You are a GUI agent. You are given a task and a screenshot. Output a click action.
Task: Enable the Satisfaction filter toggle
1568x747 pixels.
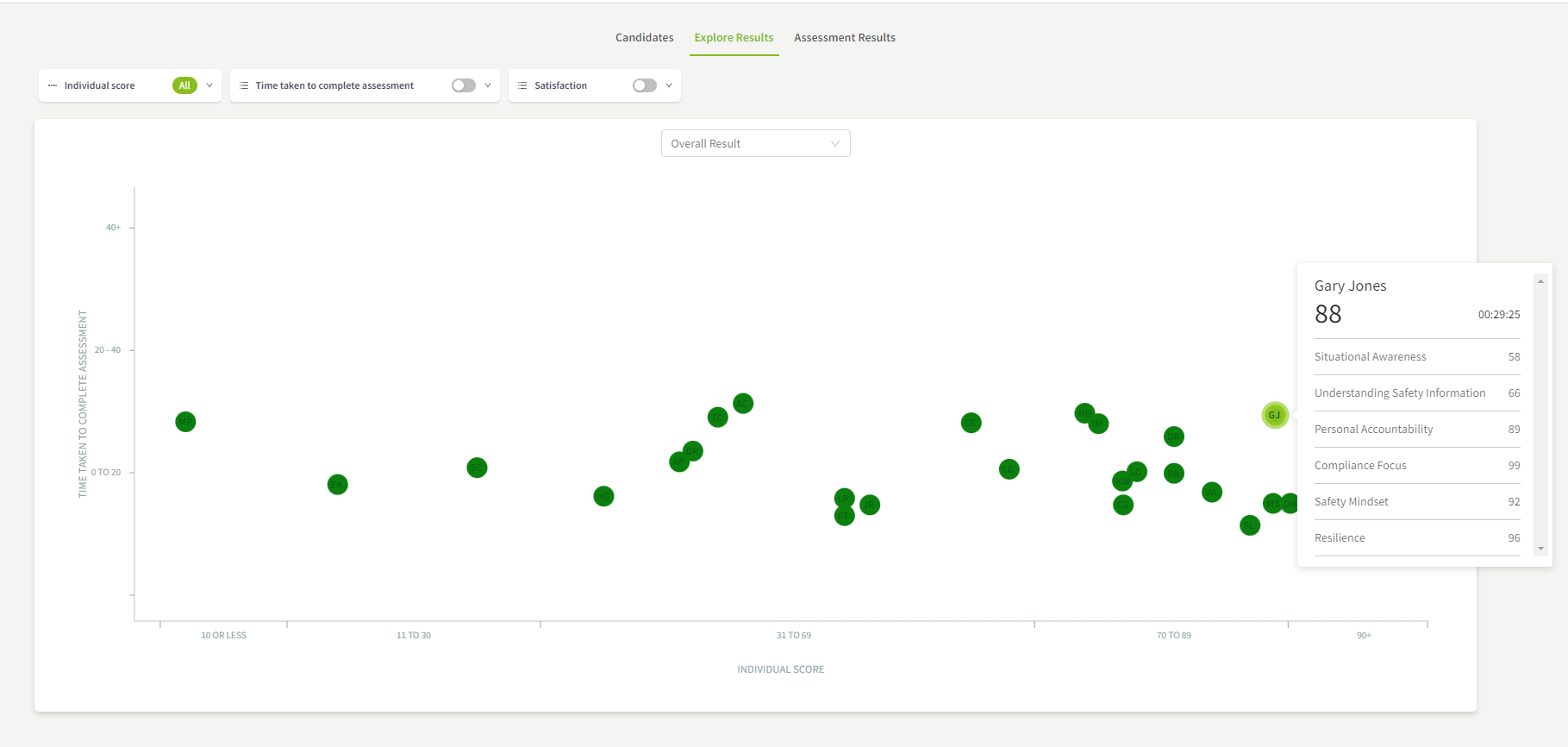(644, 85)
